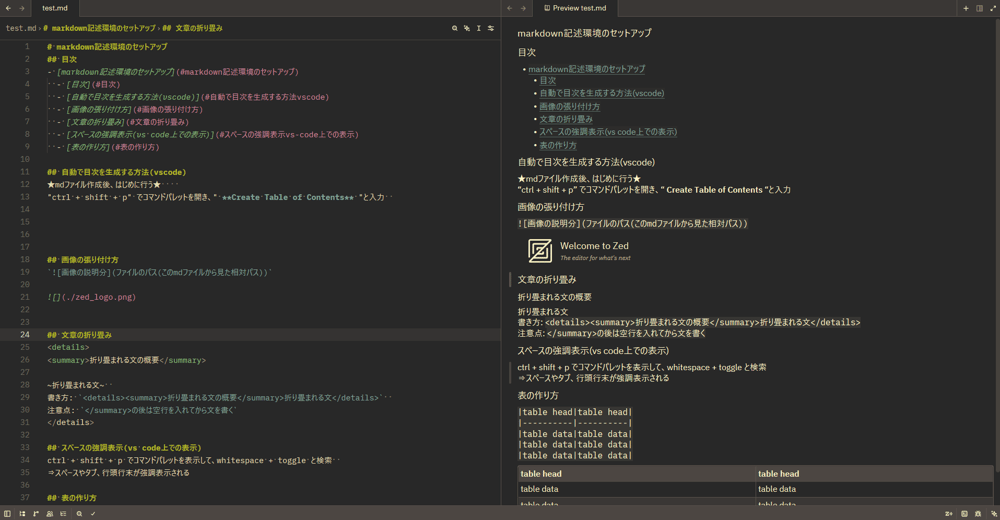The image size is (1000, 520).
Task: Click 折り畳まれる文の概要 in the preview
Action: (555, 297)
